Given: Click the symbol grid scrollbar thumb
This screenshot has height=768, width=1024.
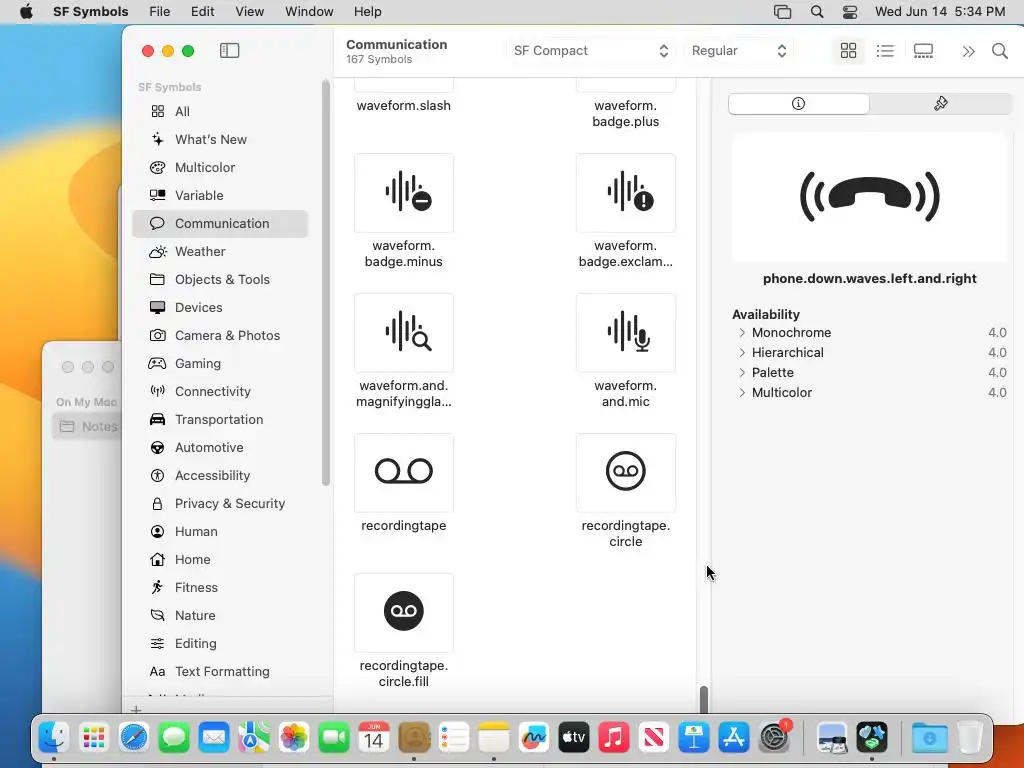Looking at the screenshot, I should pos(703,699).
